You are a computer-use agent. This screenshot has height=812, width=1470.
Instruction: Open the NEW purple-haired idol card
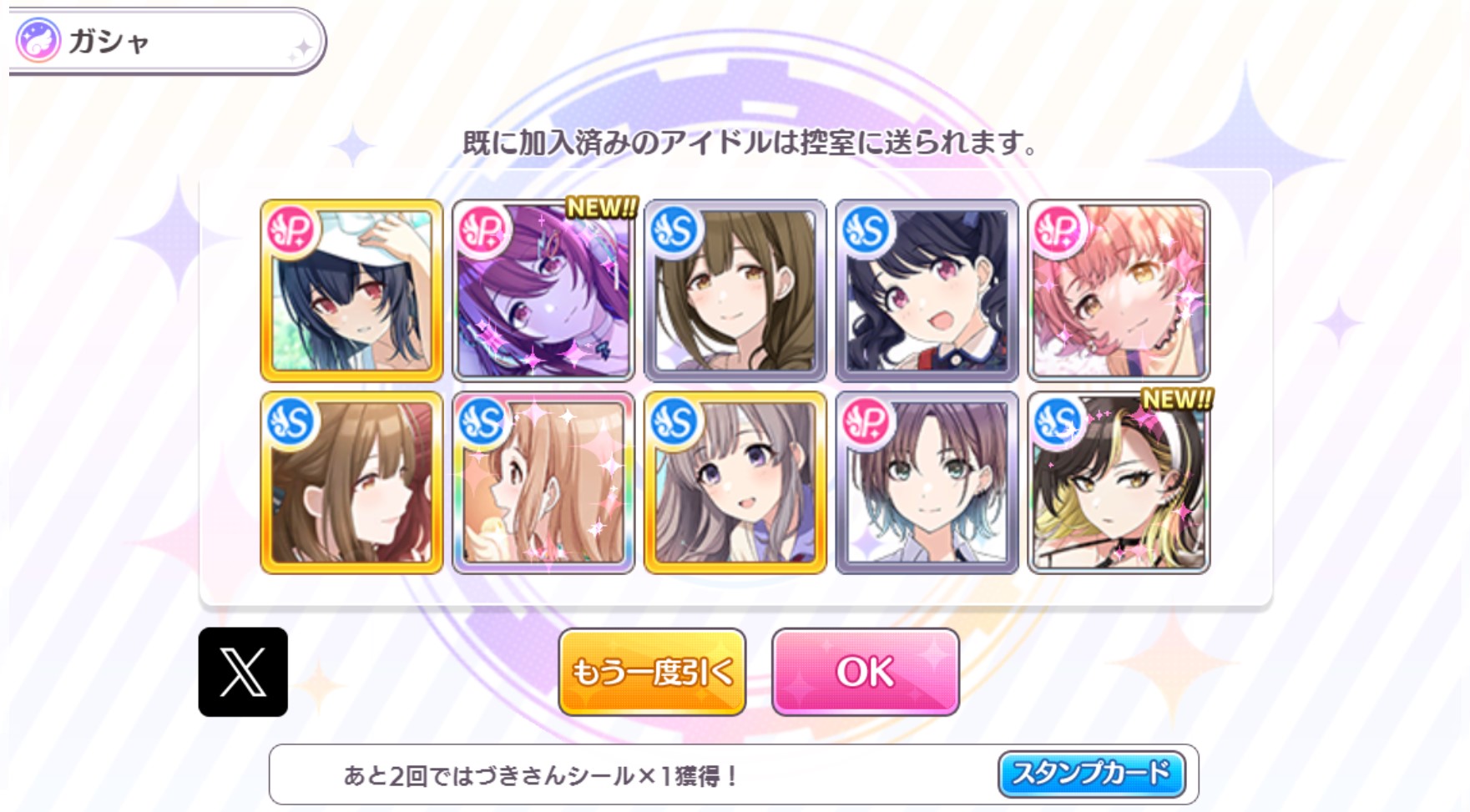pyautogui.click(x=543, y=290)
